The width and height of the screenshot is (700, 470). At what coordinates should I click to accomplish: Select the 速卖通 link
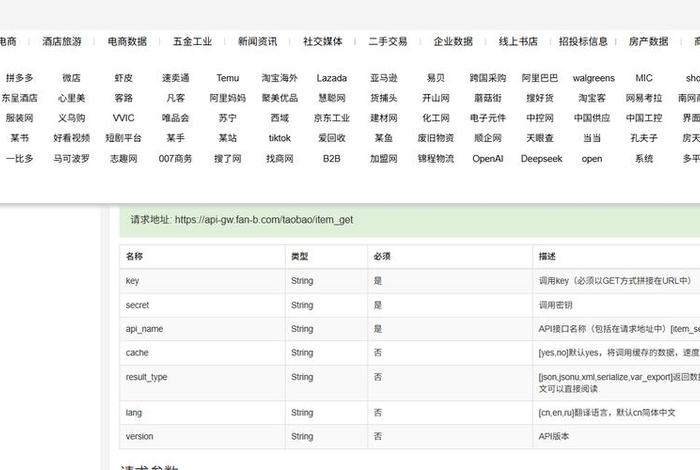(175, 78)
